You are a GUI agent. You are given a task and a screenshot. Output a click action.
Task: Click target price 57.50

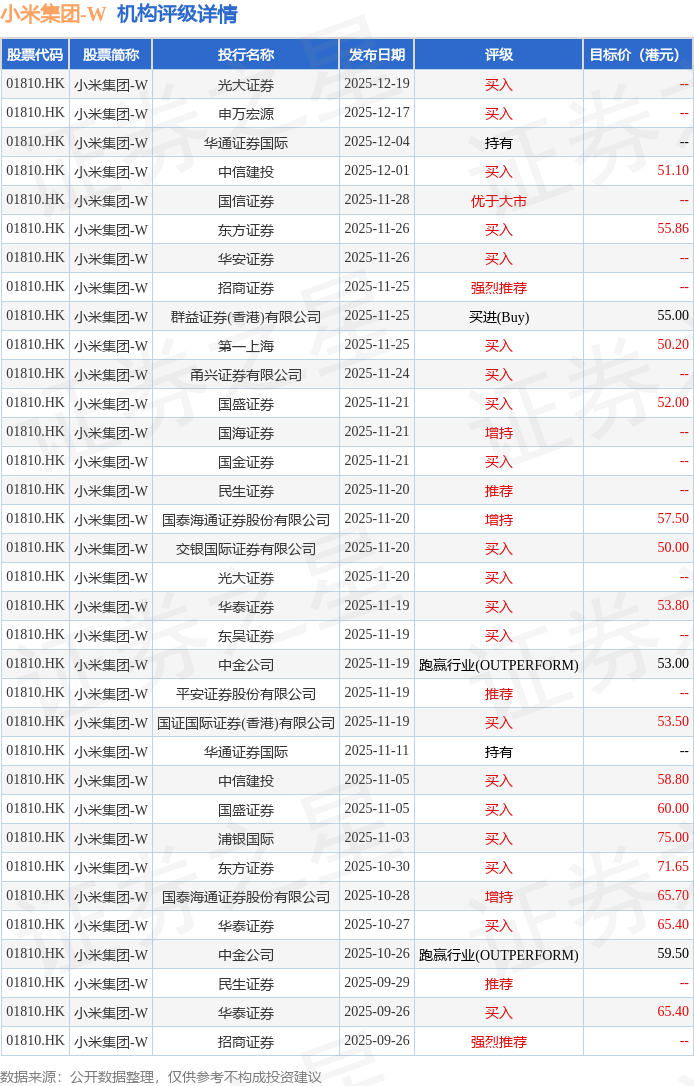[x=673, y=519]
